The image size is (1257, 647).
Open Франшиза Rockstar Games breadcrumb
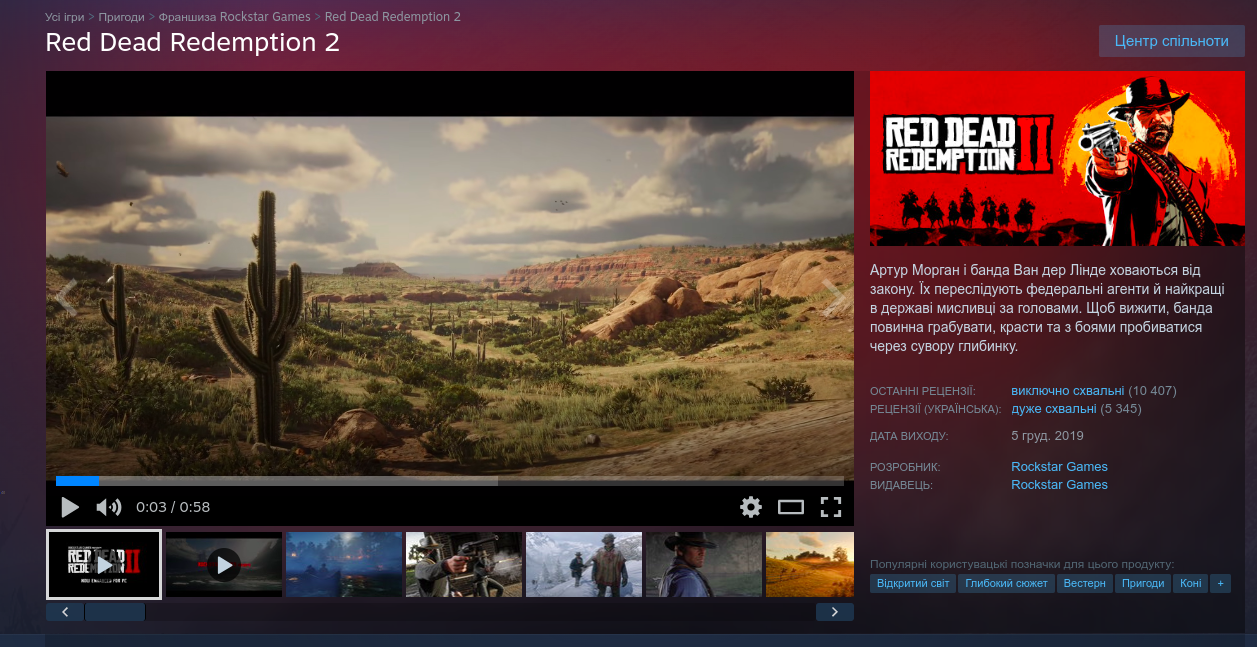click(x=234, y=17)
